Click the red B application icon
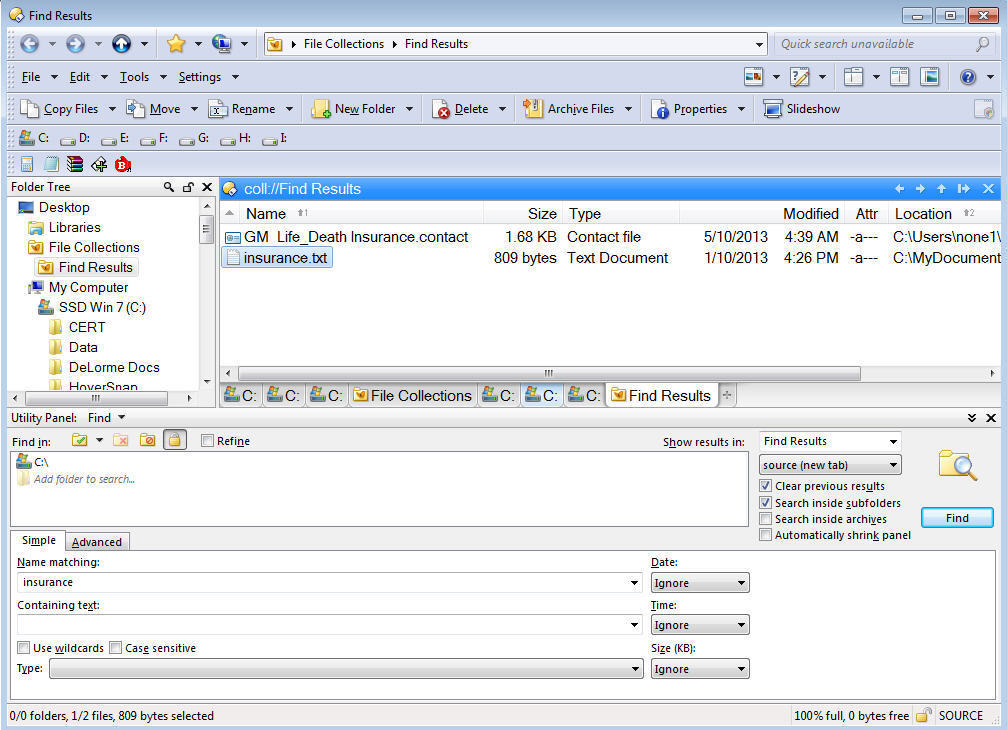This screenshot has height=730, width=1007. [123, 164]
